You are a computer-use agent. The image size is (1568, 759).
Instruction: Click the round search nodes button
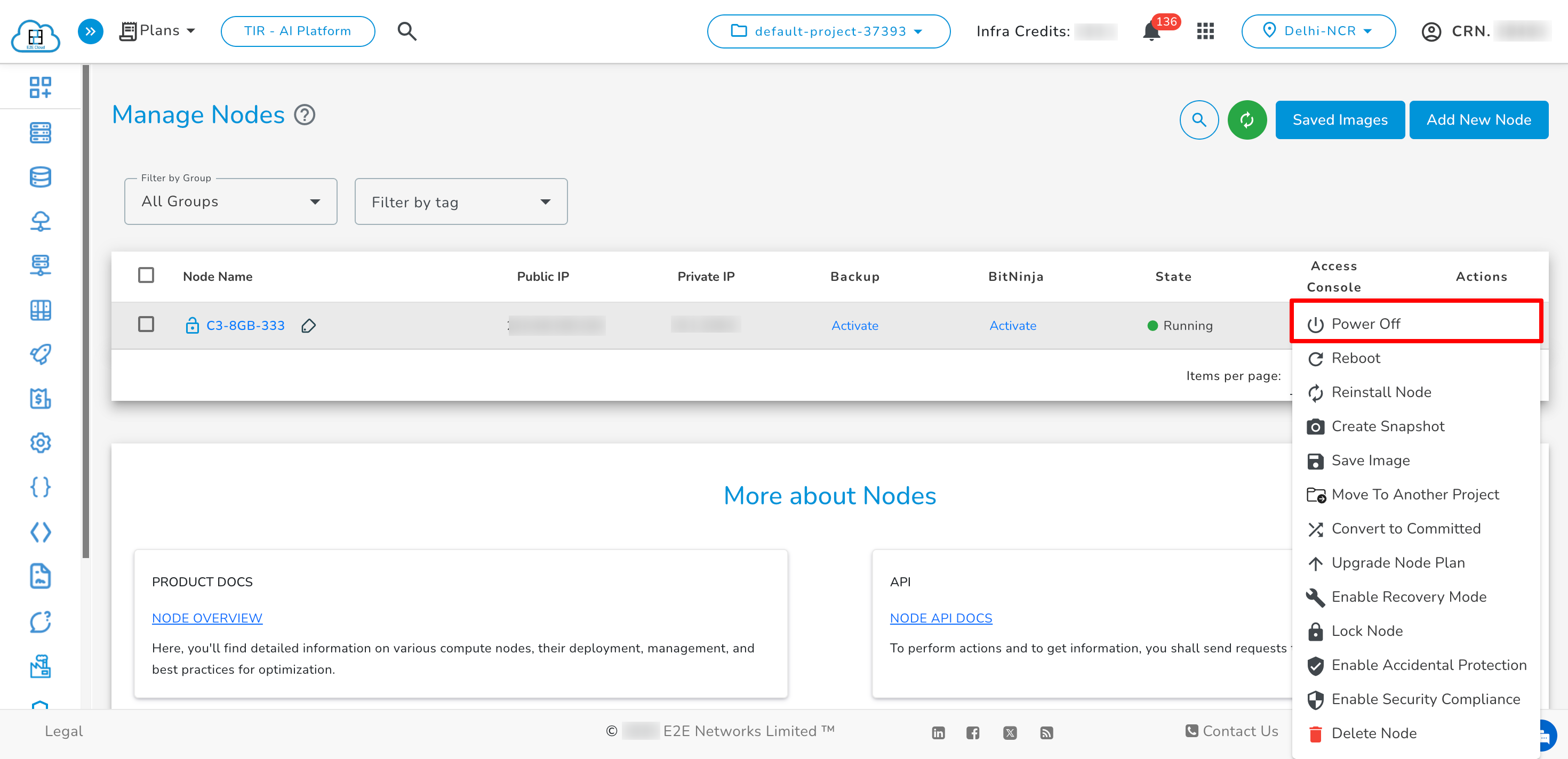1198,120
